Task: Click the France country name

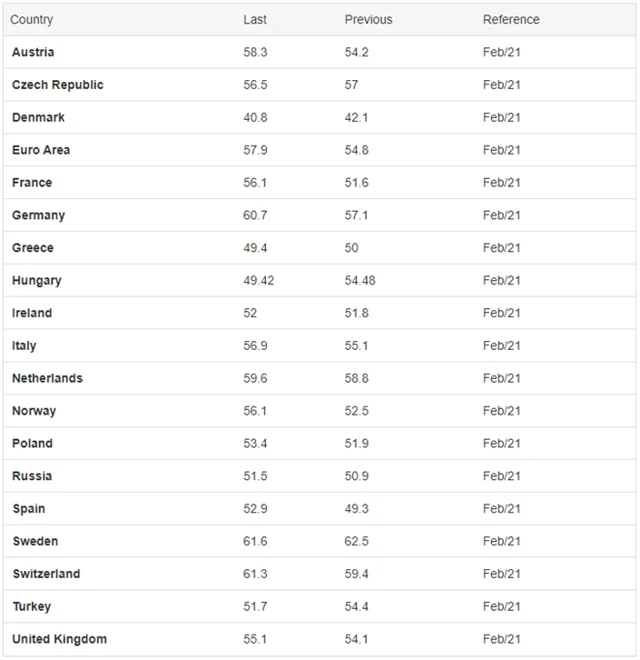Action: coord(32,183)
